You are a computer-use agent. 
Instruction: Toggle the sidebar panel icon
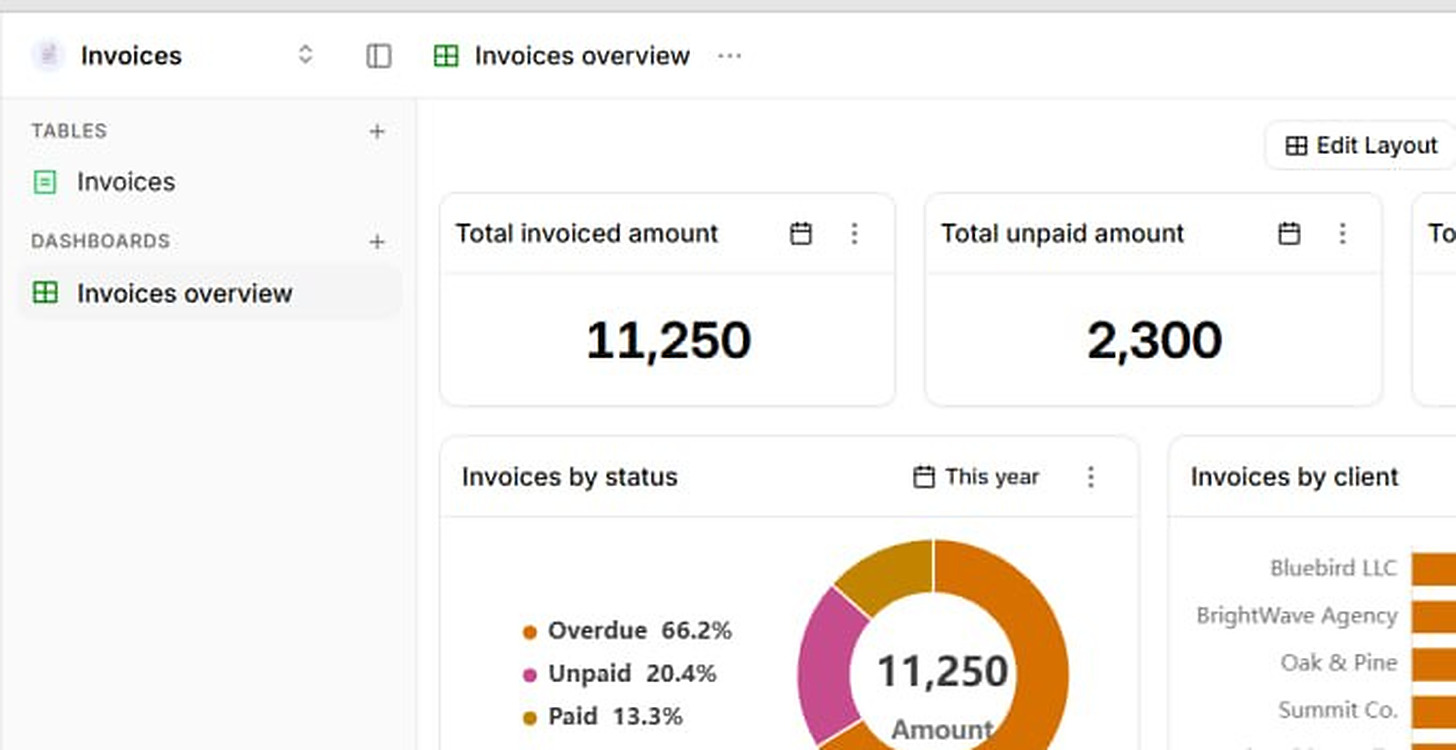tap(379, 56)
